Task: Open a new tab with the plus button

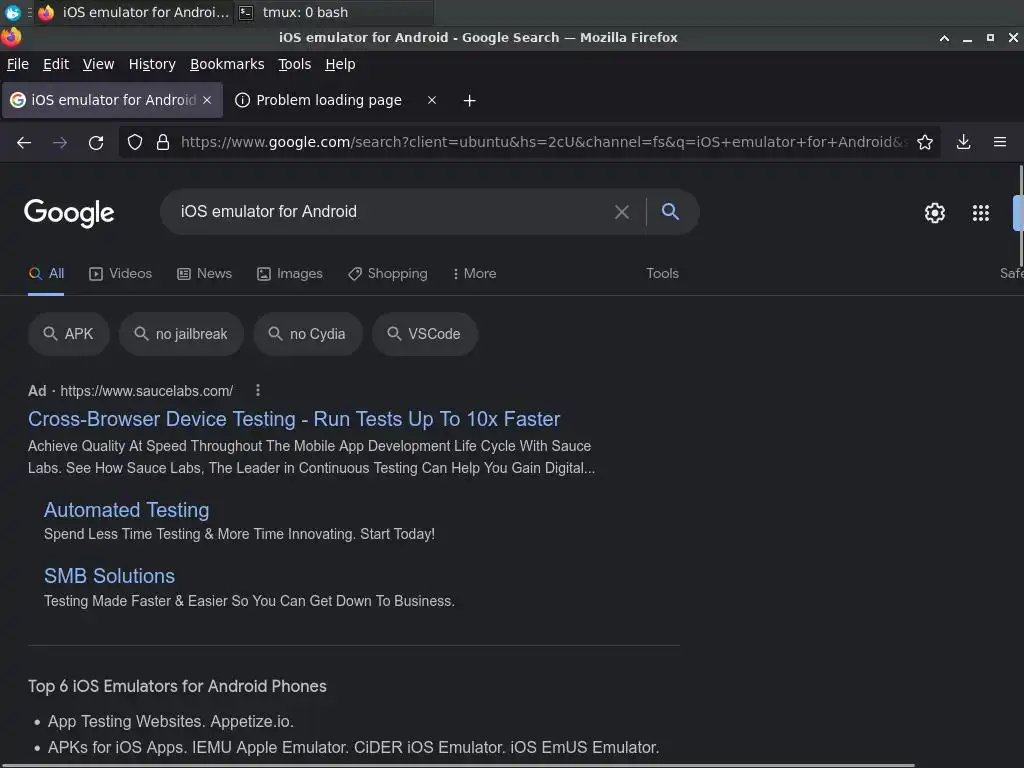Action: [470, 101]
